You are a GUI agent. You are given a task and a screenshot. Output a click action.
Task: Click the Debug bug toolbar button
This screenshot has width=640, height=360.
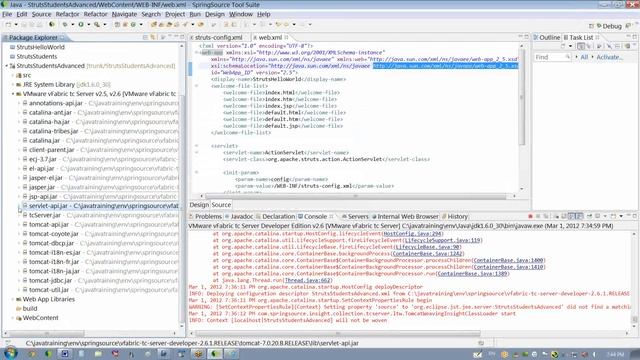pyautogui.click(x=64, y=25)
